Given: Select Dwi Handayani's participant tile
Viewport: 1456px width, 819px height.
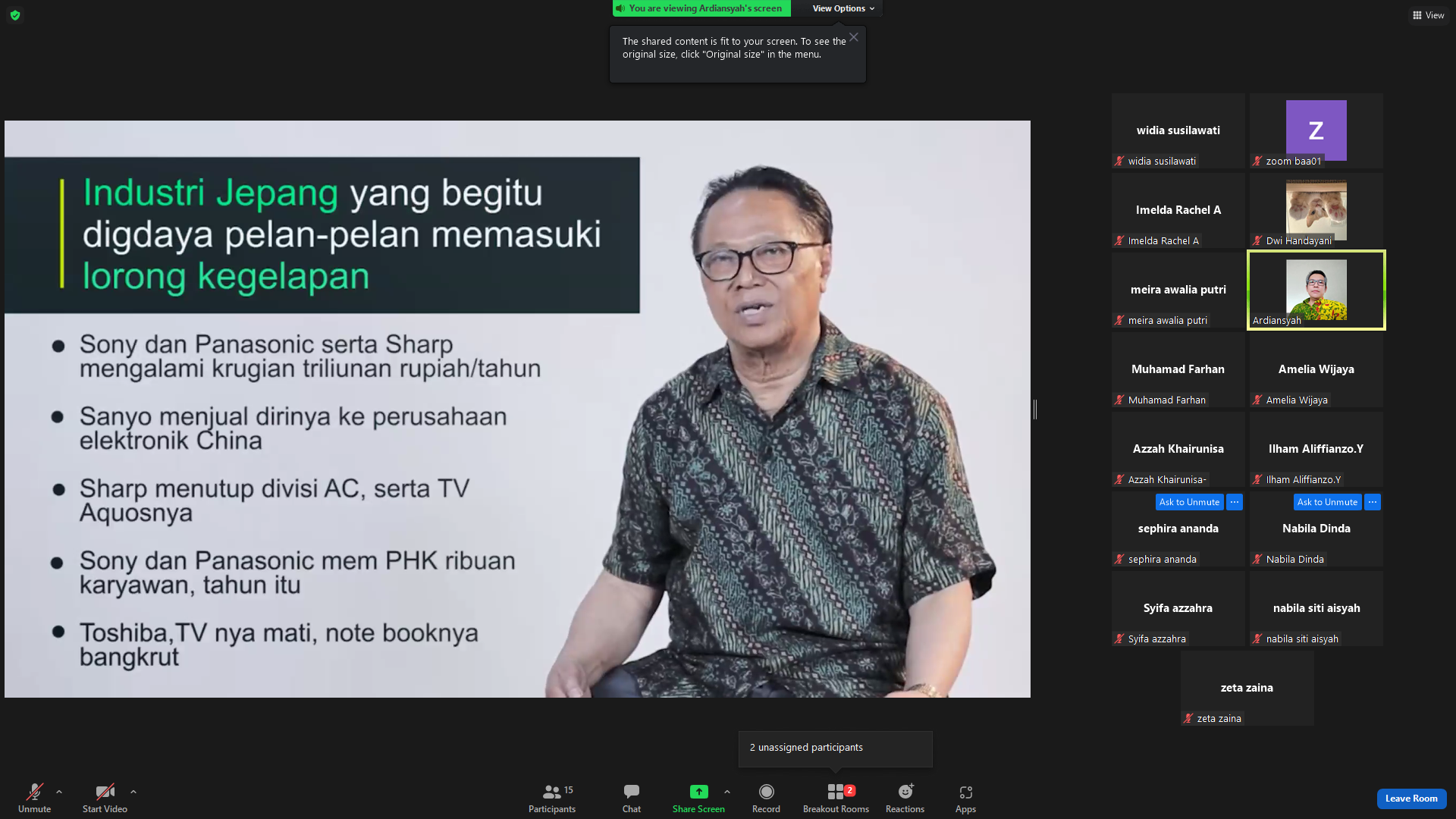Looking at the screenshot, I should (1316, 210).
